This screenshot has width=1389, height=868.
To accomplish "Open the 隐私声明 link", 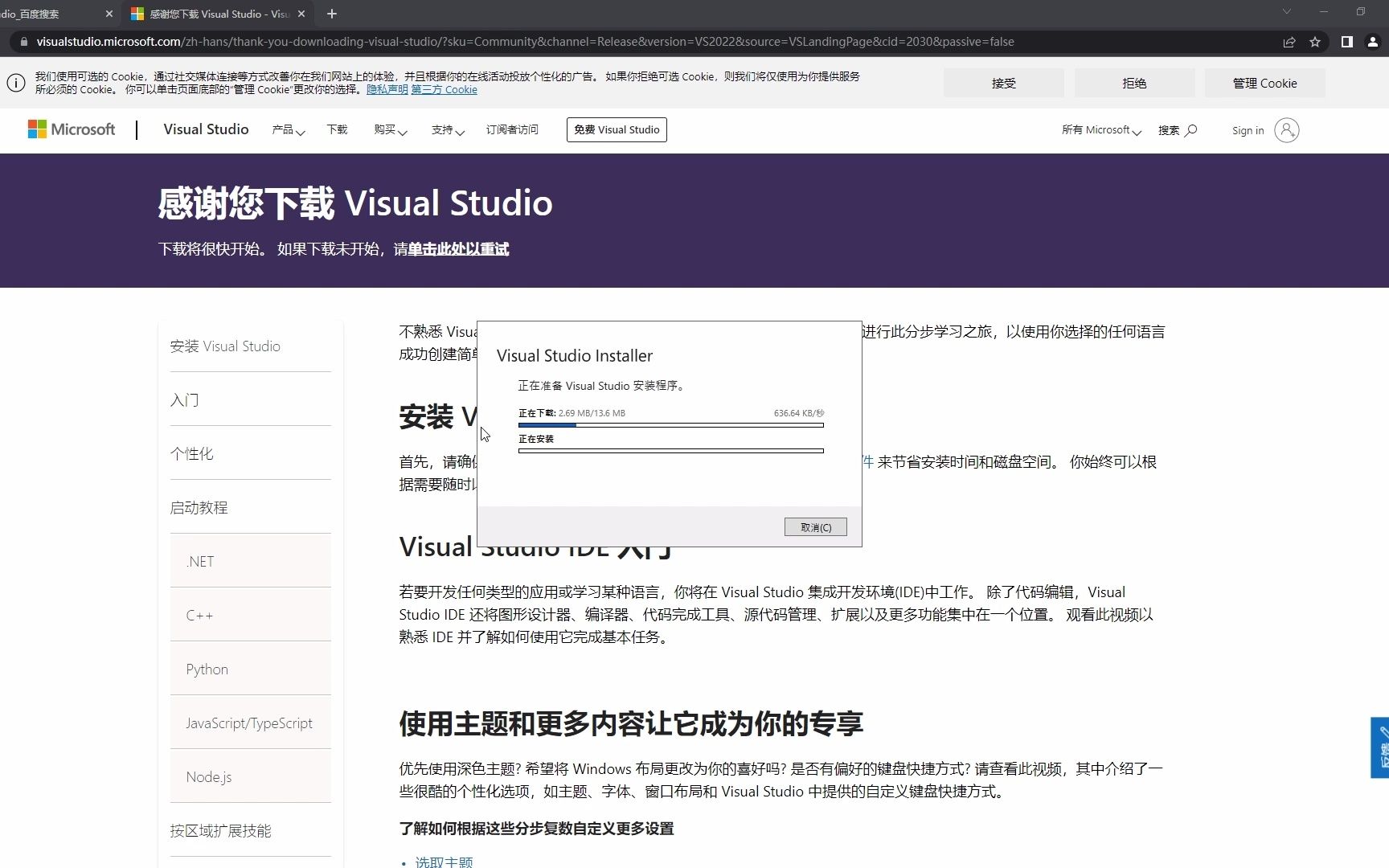I will [x=387, y=90].
